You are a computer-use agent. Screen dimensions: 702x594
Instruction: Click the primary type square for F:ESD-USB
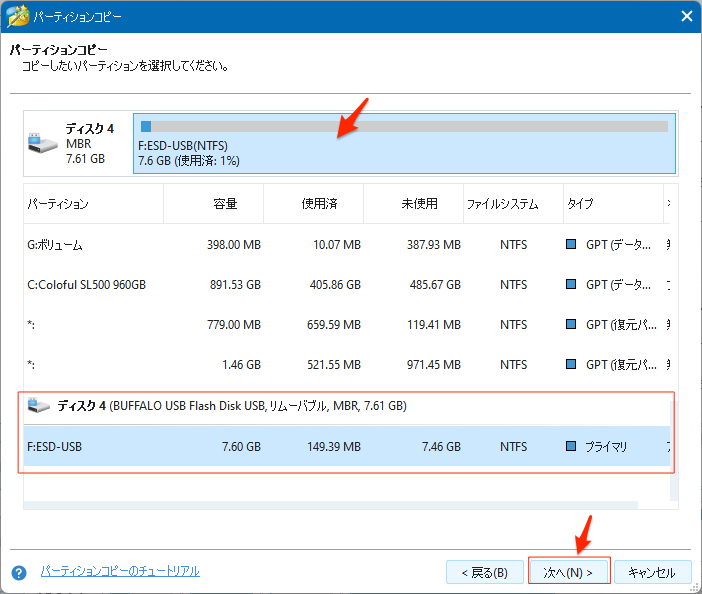point(571,447)
